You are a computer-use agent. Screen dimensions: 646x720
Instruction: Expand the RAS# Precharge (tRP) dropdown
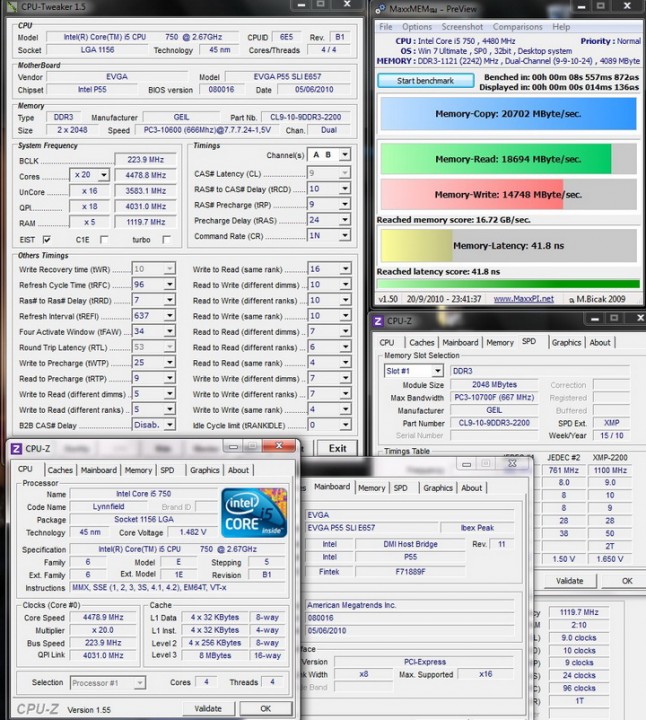point(344,204)
